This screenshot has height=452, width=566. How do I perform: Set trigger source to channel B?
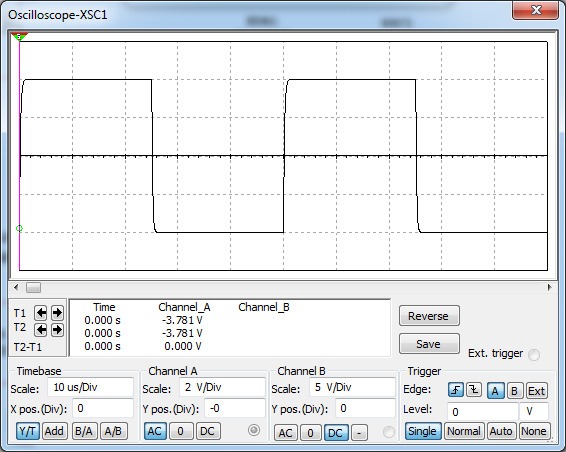(x=514, y=391)
